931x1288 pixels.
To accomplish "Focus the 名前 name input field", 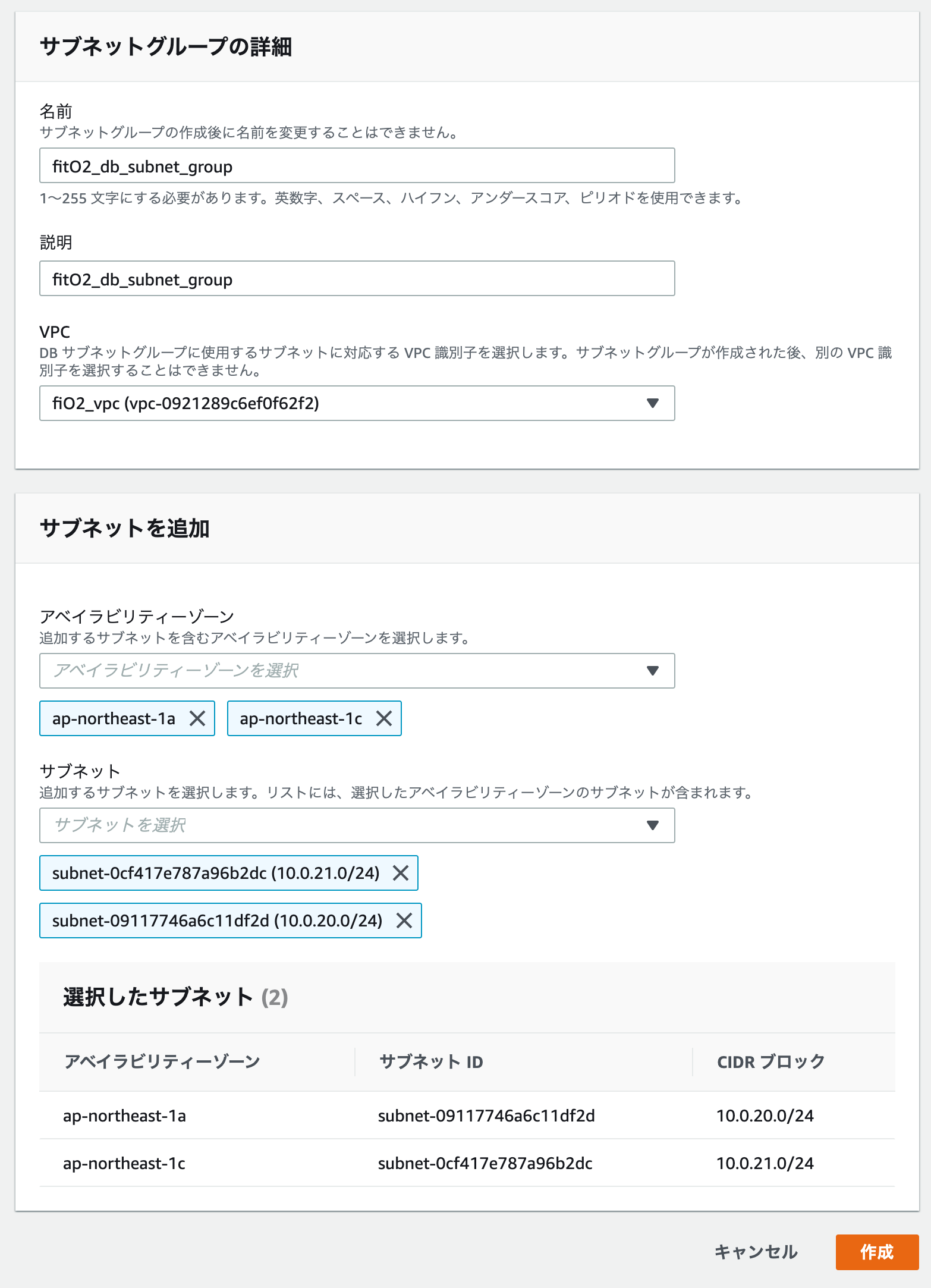I will tap(357, 165).
